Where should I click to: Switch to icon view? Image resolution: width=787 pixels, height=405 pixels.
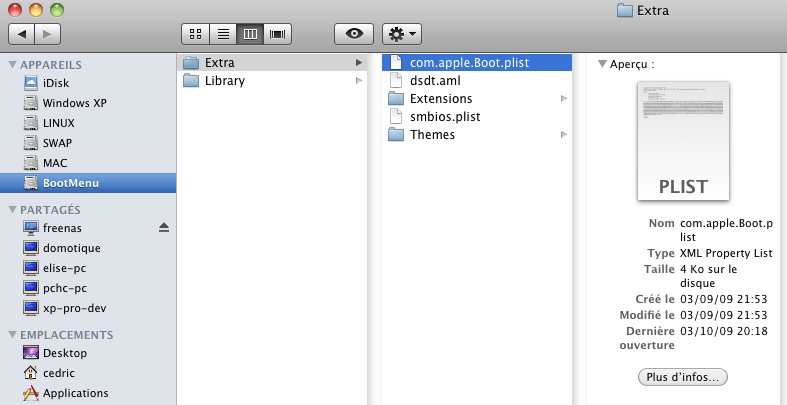tap(195, 34)
